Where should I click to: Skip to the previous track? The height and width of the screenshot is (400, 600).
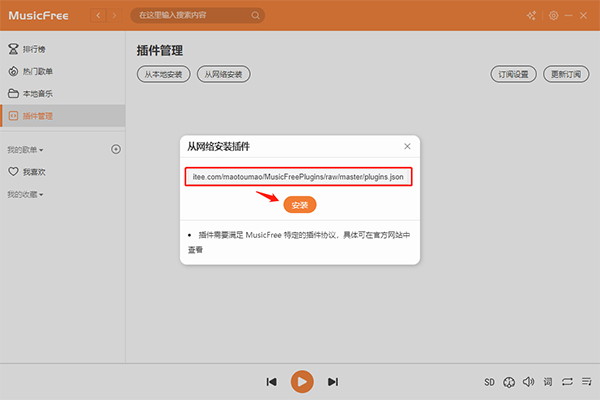point(271,382)
